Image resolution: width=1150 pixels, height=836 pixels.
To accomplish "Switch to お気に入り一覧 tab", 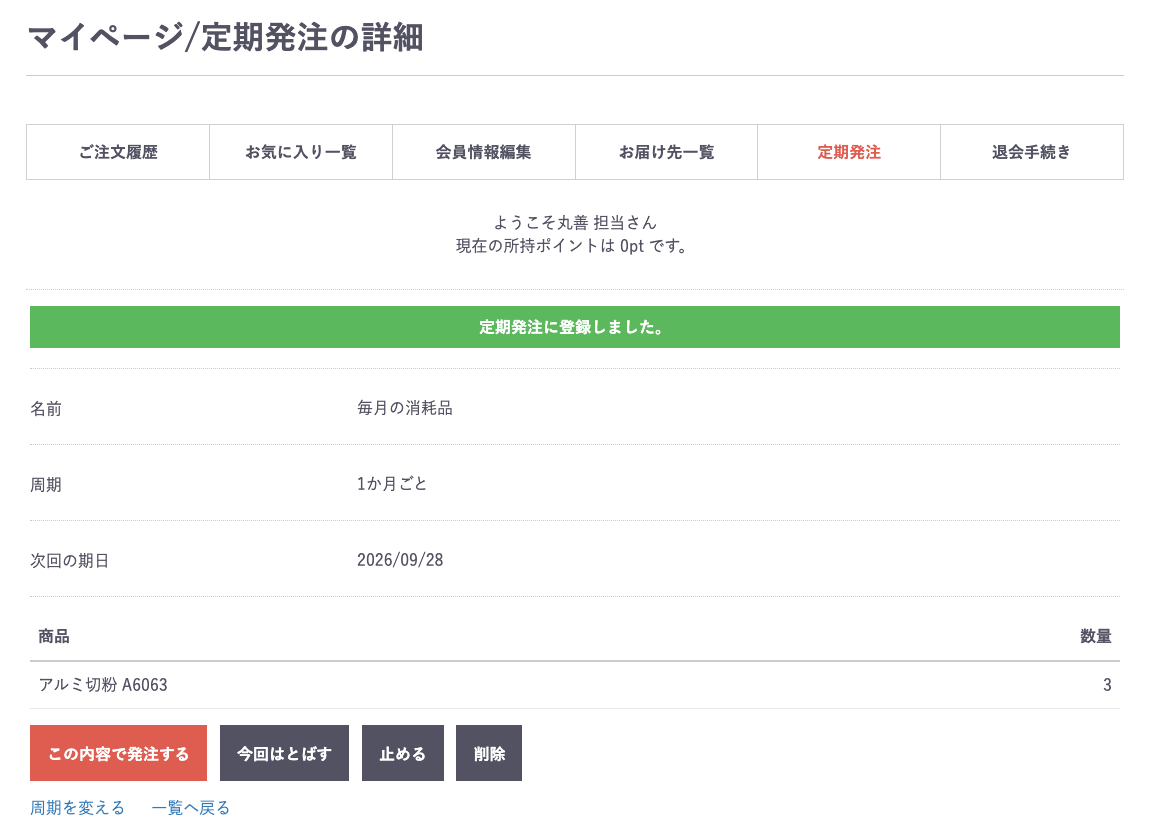I will 301,152.
